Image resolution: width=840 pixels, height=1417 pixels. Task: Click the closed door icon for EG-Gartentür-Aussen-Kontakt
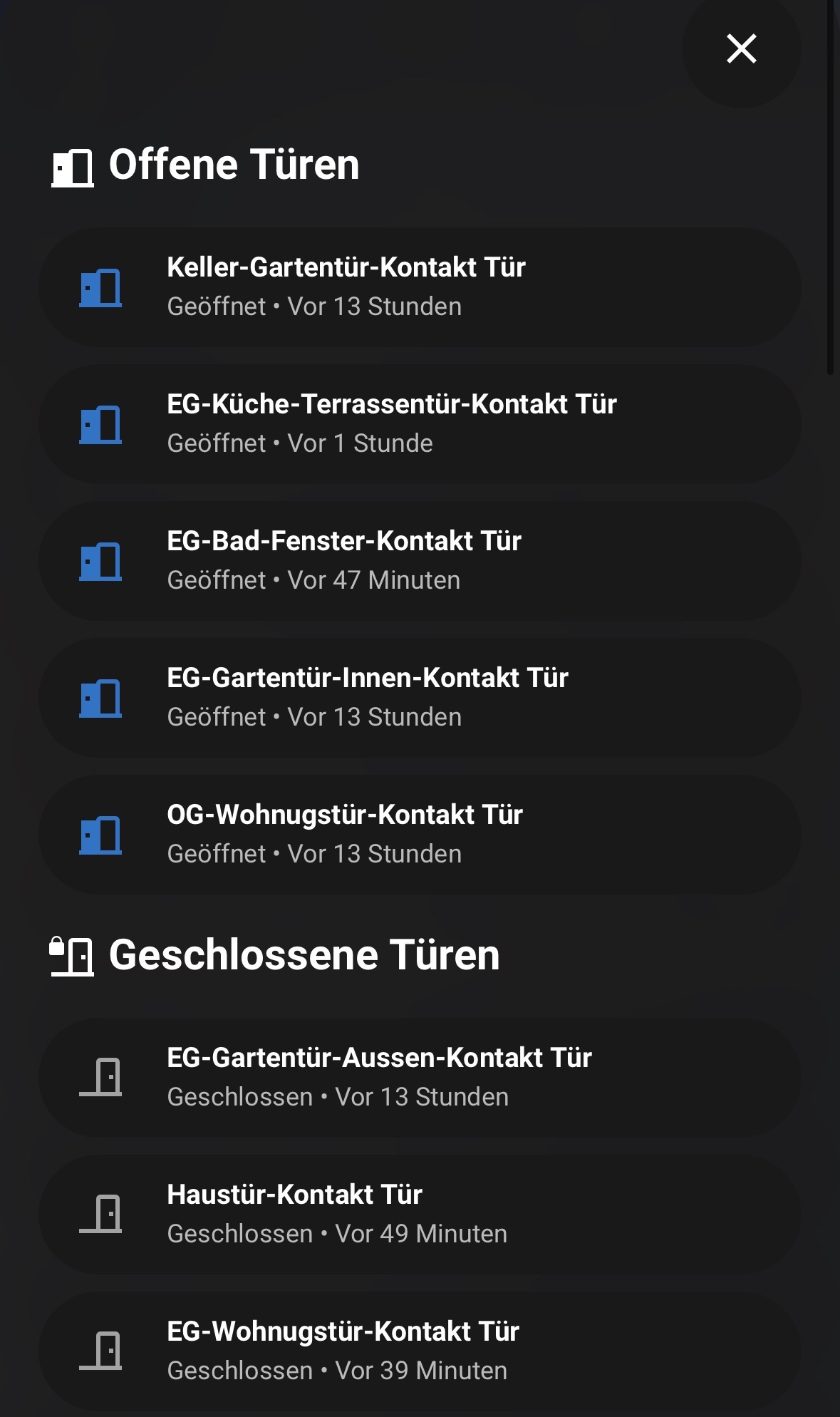click(x=100, y=1077)
